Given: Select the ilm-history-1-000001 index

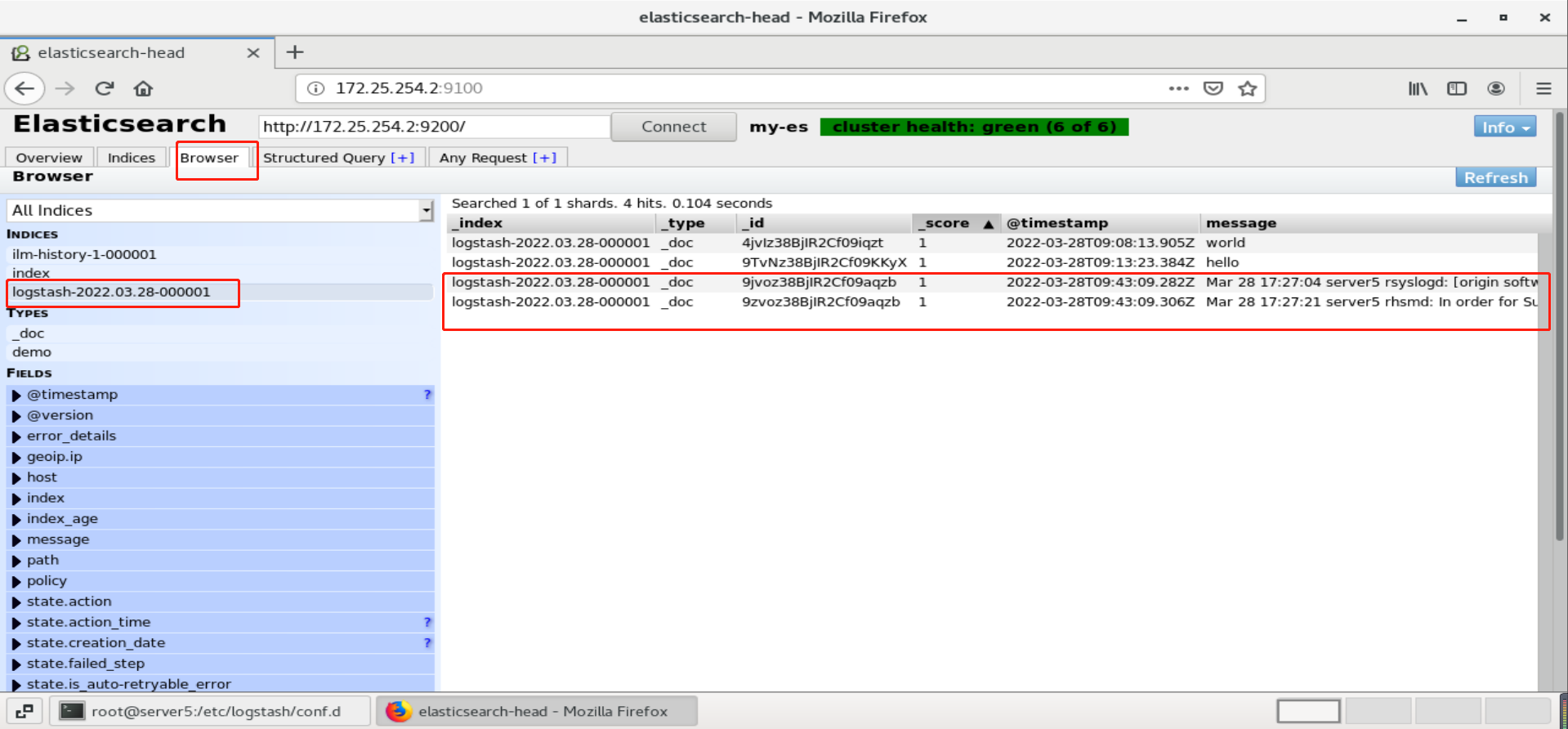Looking at the screenshot, I should tap(220, 255).
